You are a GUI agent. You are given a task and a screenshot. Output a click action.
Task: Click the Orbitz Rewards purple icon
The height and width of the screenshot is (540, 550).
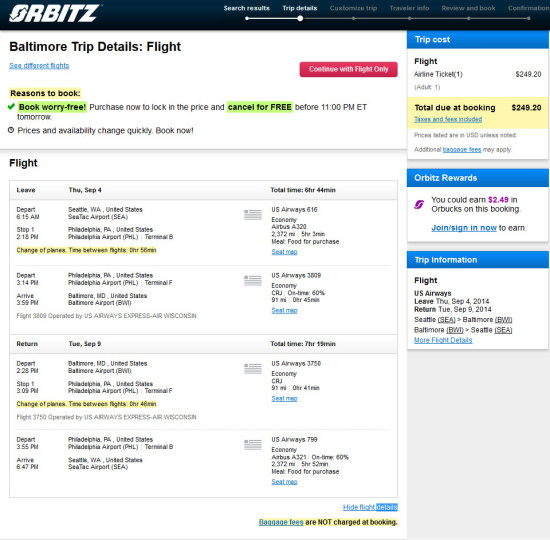tap(419, 204)
